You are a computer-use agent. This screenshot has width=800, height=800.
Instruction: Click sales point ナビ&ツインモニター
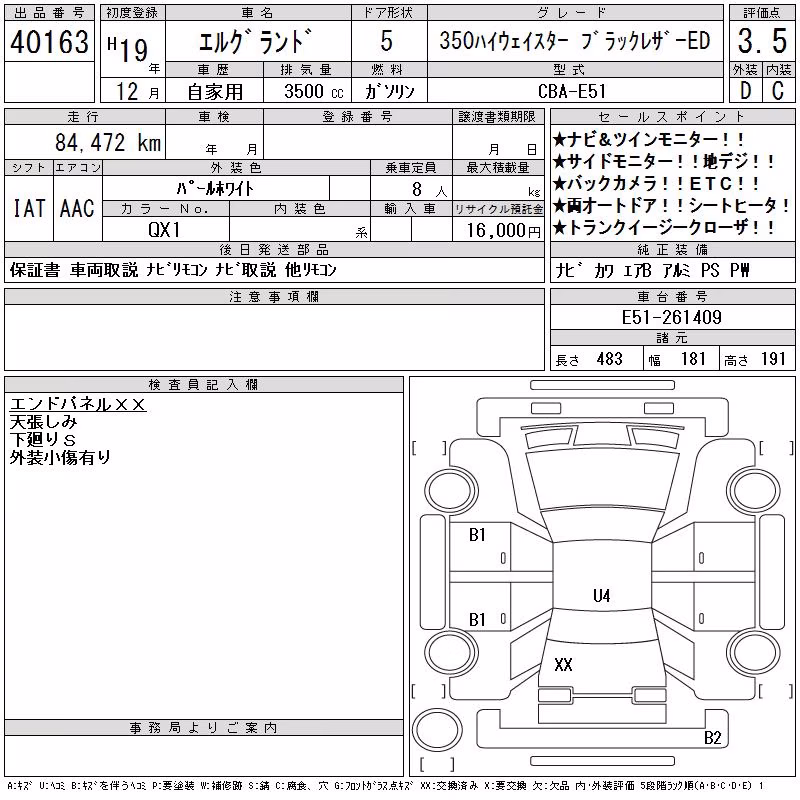click(x=648, y=139)
